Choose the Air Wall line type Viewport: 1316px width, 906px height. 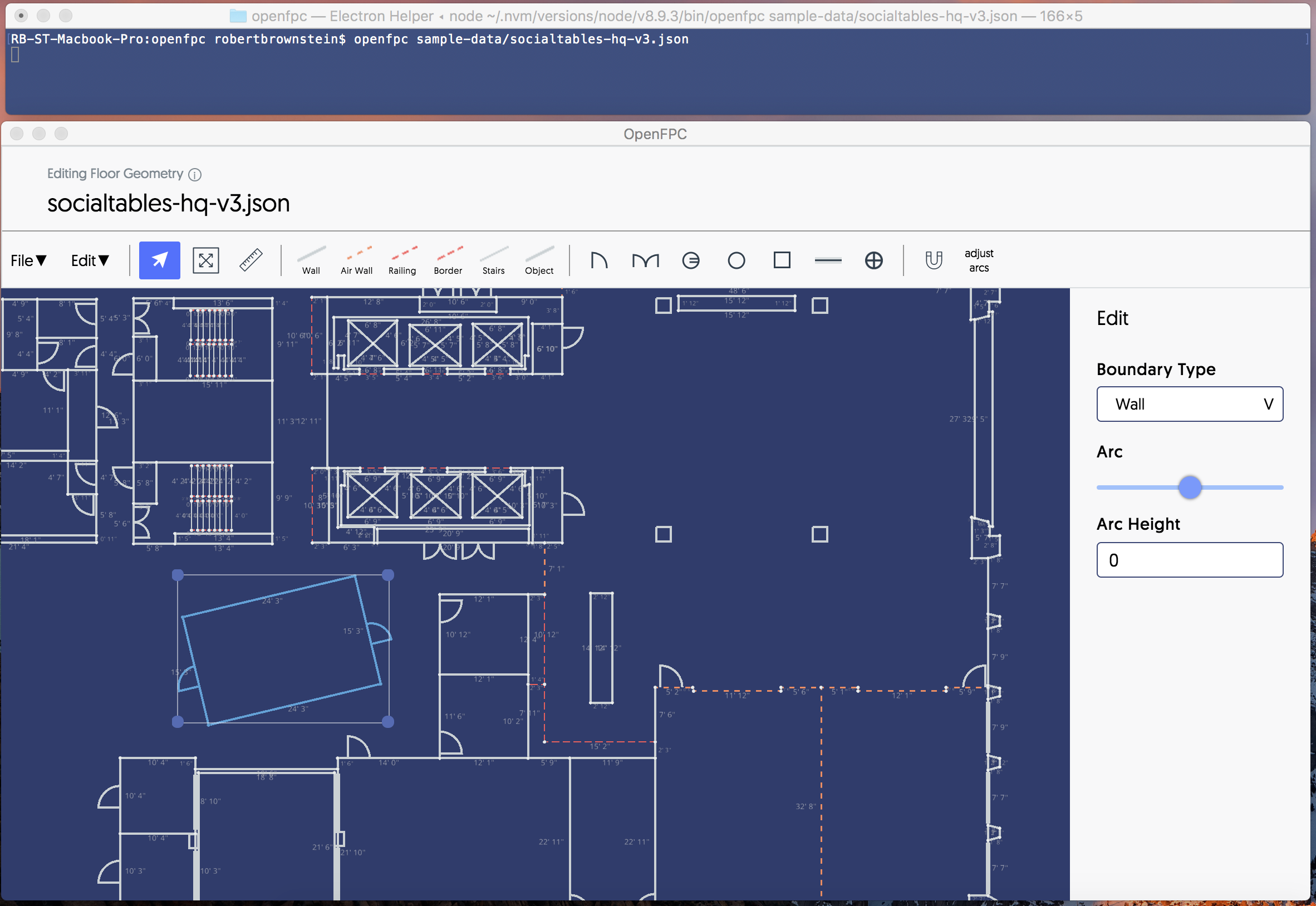(356, 260)
